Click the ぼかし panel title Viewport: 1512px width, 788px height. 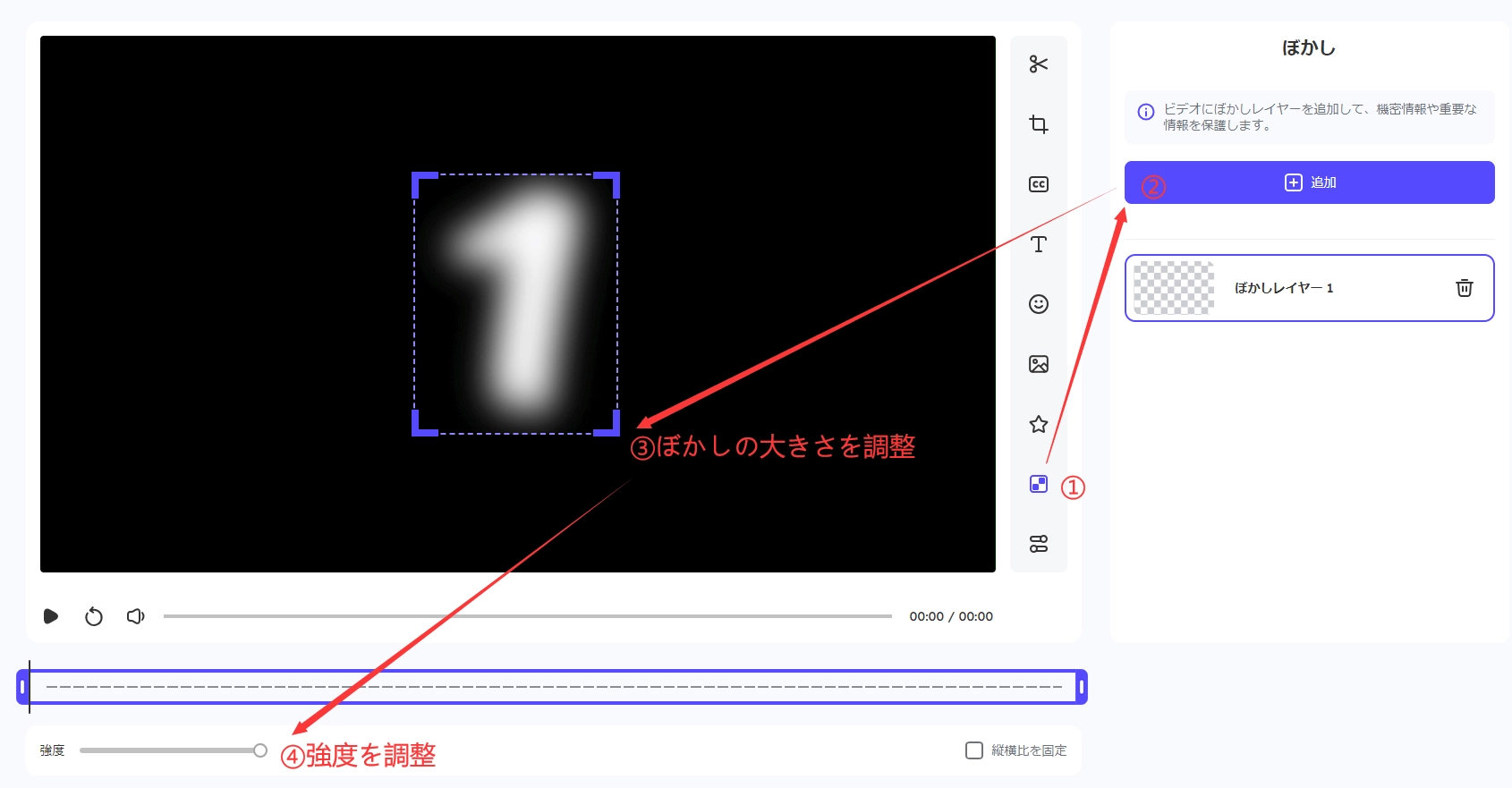coord(1309,48)
